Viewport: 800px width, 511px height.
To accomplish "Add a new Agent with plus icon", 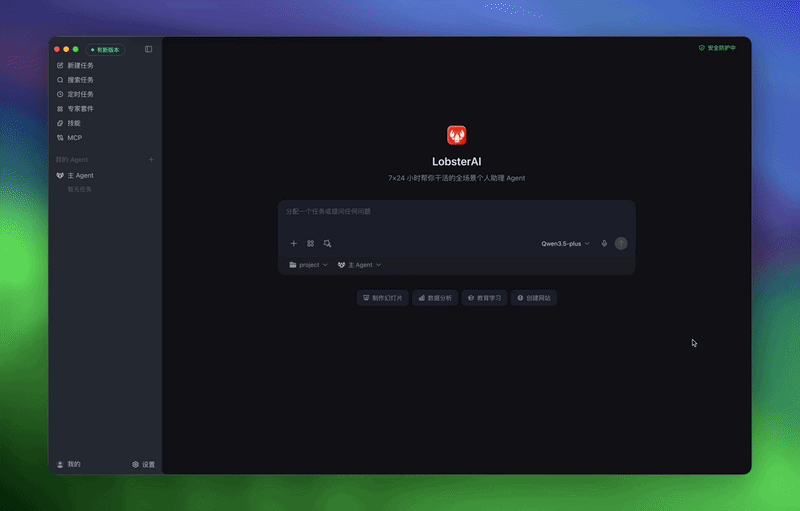I will coord(151,160).
